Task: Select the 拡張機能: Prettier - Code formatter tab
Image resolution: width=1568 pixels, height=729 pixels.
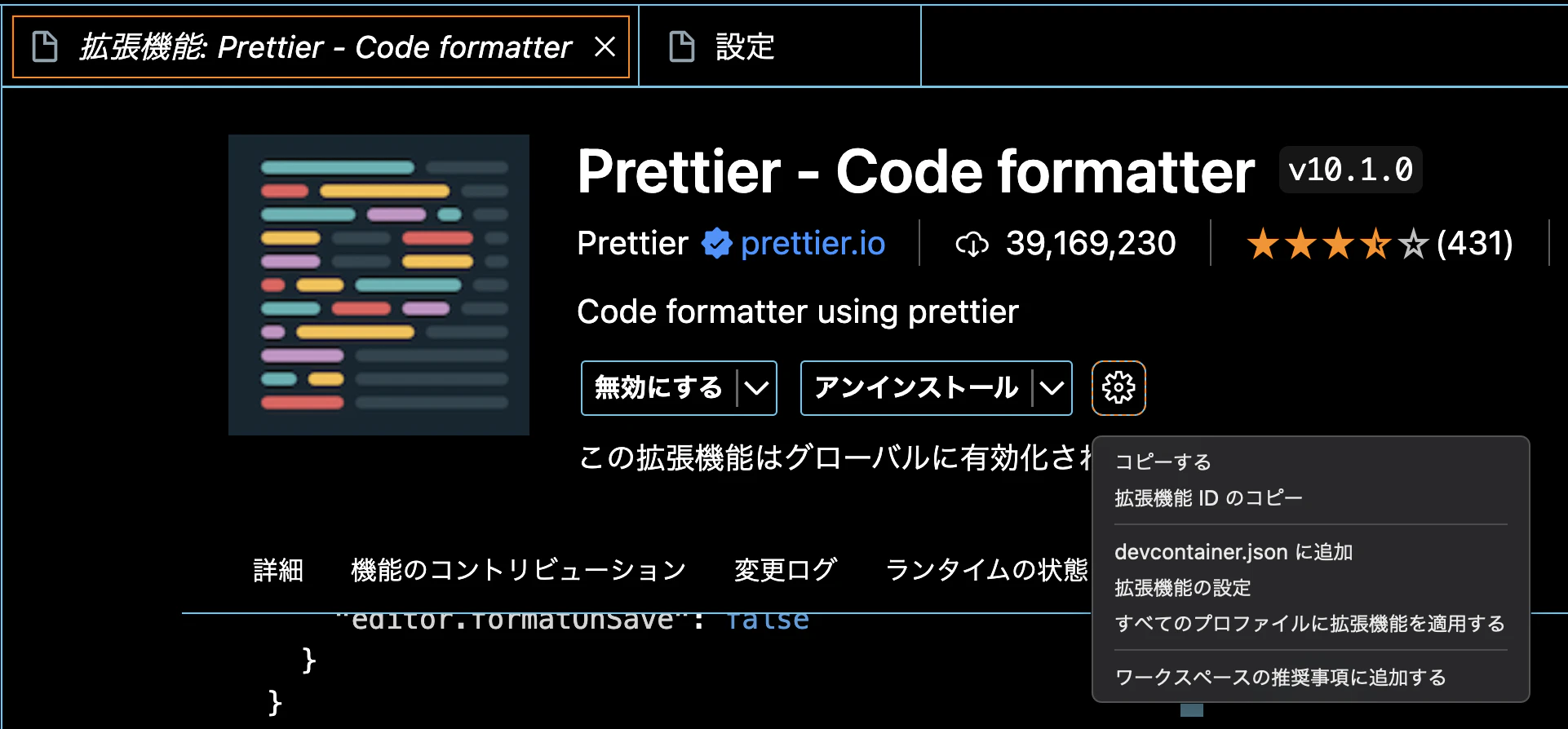Action: coord(321,46)
